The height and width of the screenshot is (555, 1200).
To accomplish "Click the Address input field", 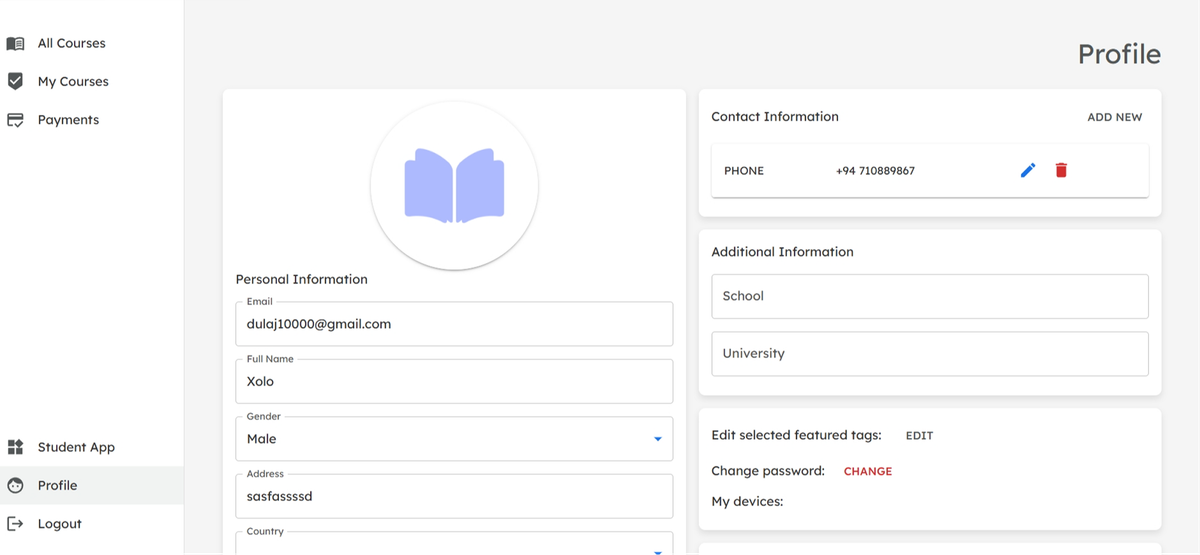I will pyautogui.click(x=454, y=496).
